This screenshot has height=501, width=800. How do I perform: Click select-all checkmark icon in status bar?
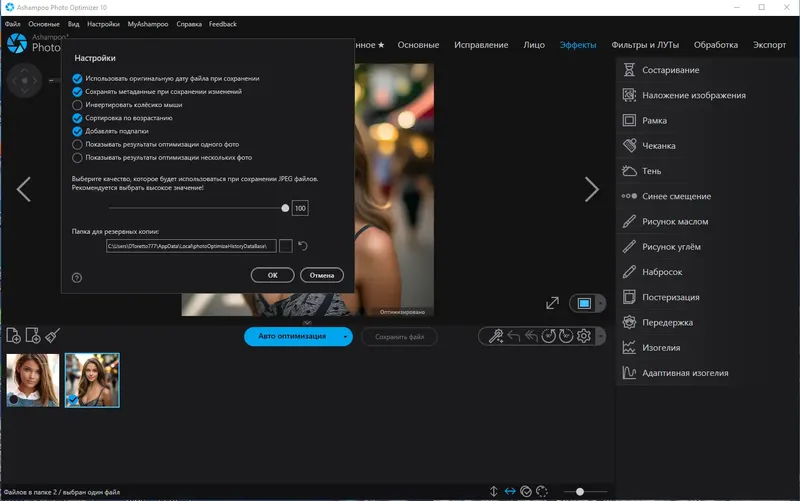[526, 491]
